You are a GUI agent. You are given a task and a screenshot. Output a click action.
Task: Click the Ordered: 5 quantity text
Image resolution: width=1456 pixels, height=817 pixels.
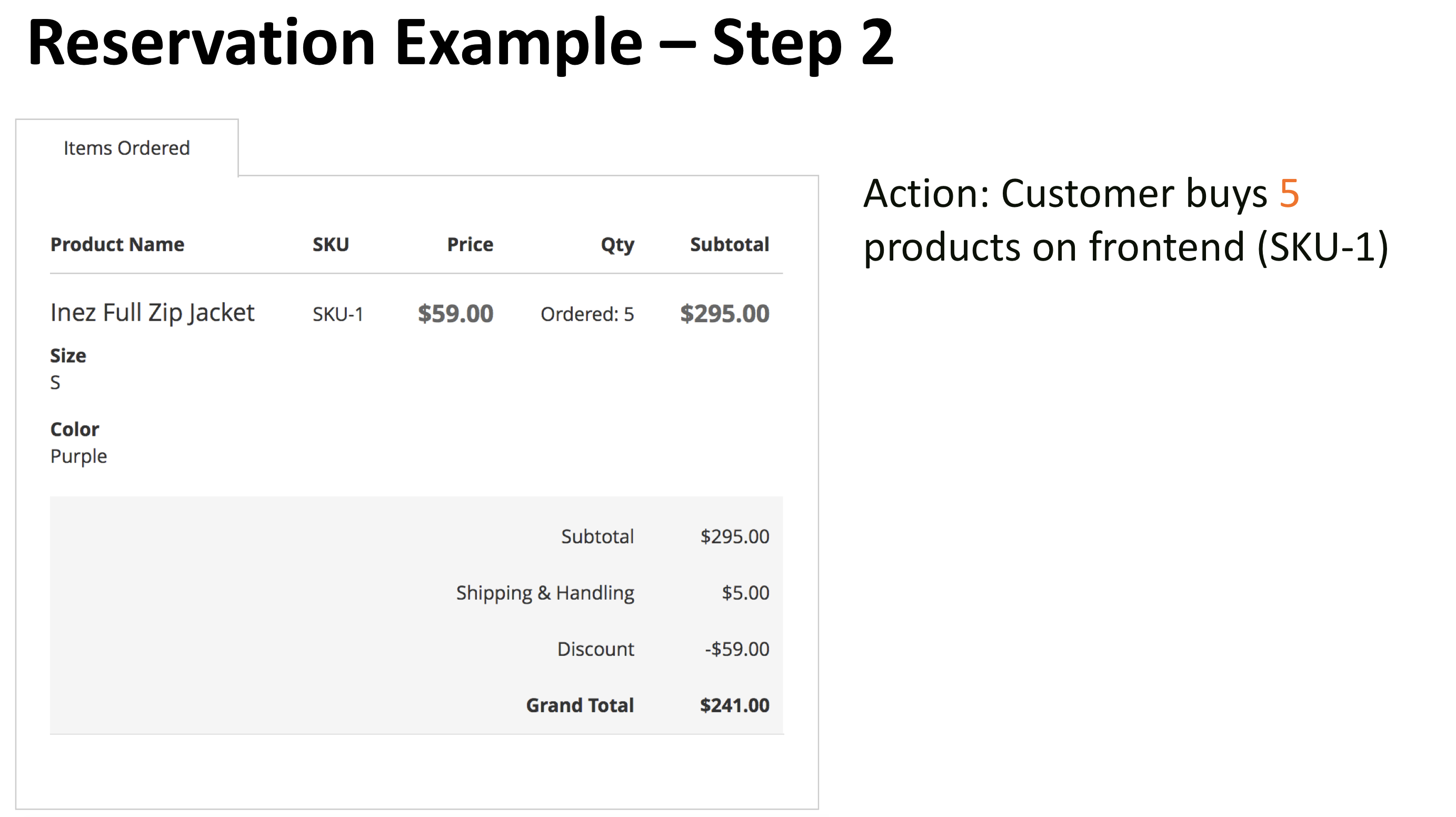[x=588, y=314]
